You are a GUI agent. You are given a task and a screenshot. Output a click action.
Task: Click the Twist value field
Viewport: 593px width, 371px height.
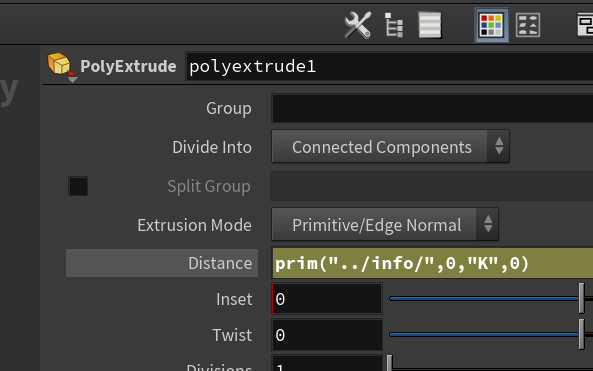click(x=327, y=335)
